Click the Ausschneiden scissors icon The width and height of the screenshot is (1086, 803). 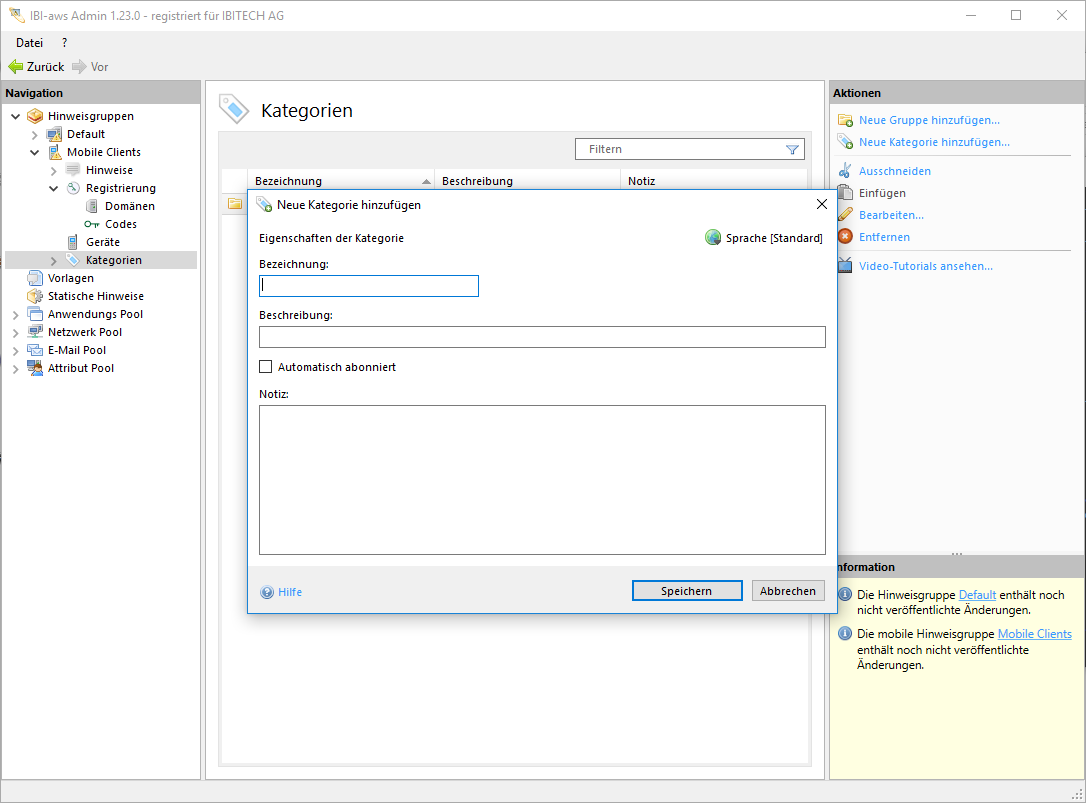[845, 171]
